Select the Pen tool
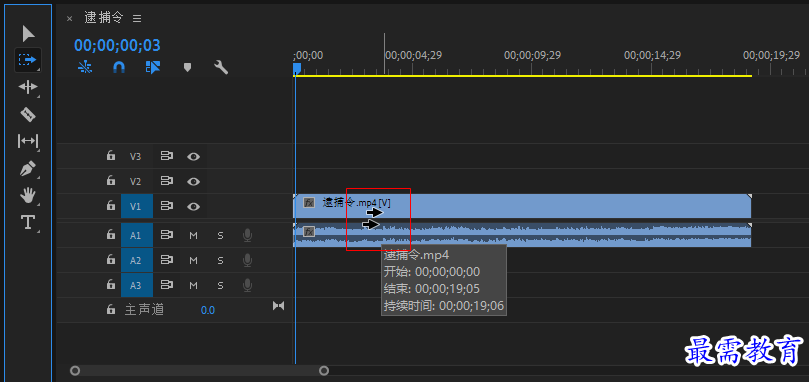This screenshot has width=809, height=382. [x=28, y=168]
